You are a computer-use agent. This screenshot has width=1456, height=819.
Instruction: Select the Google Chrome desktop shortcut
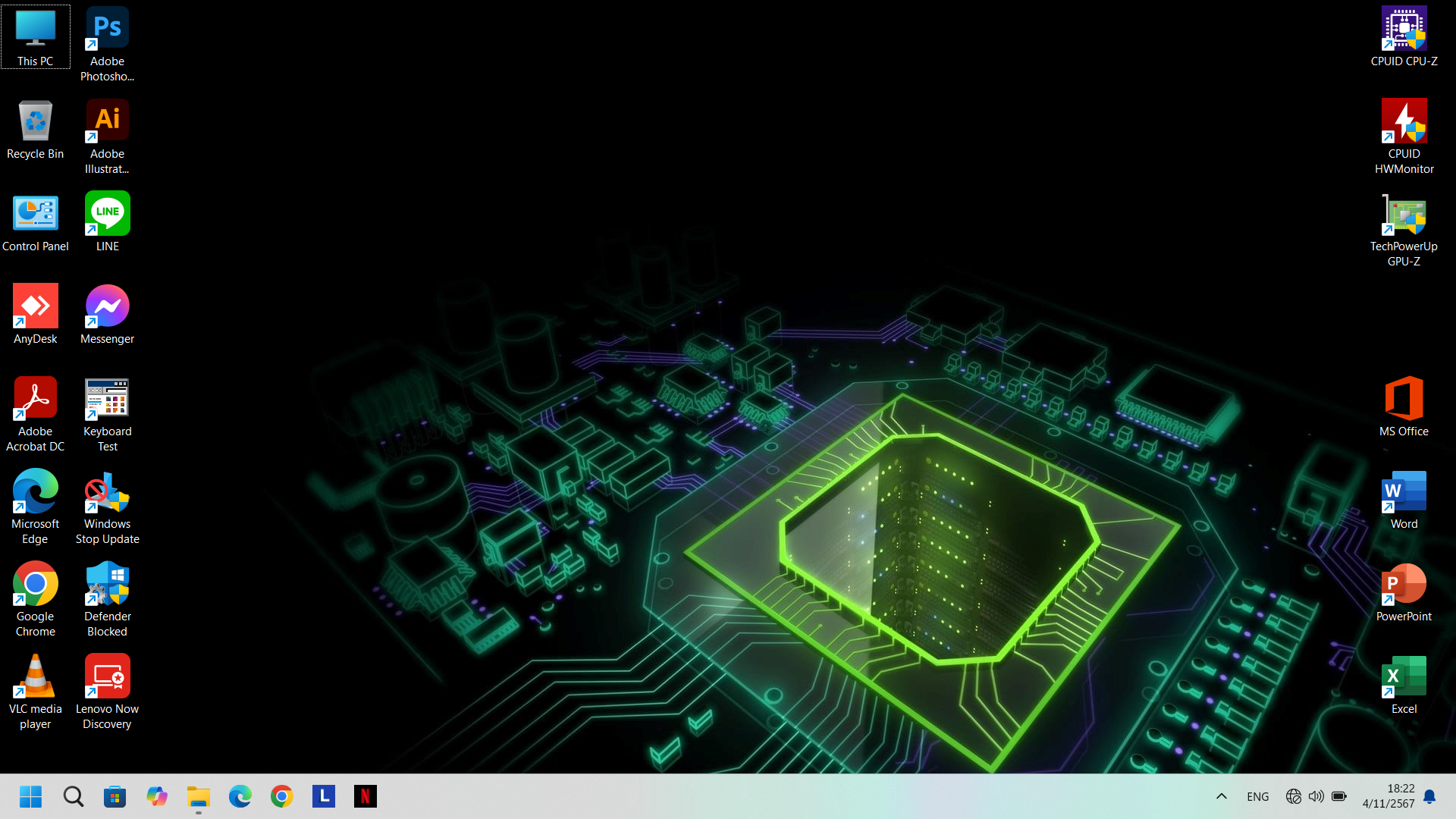click(x=36, y=599)
